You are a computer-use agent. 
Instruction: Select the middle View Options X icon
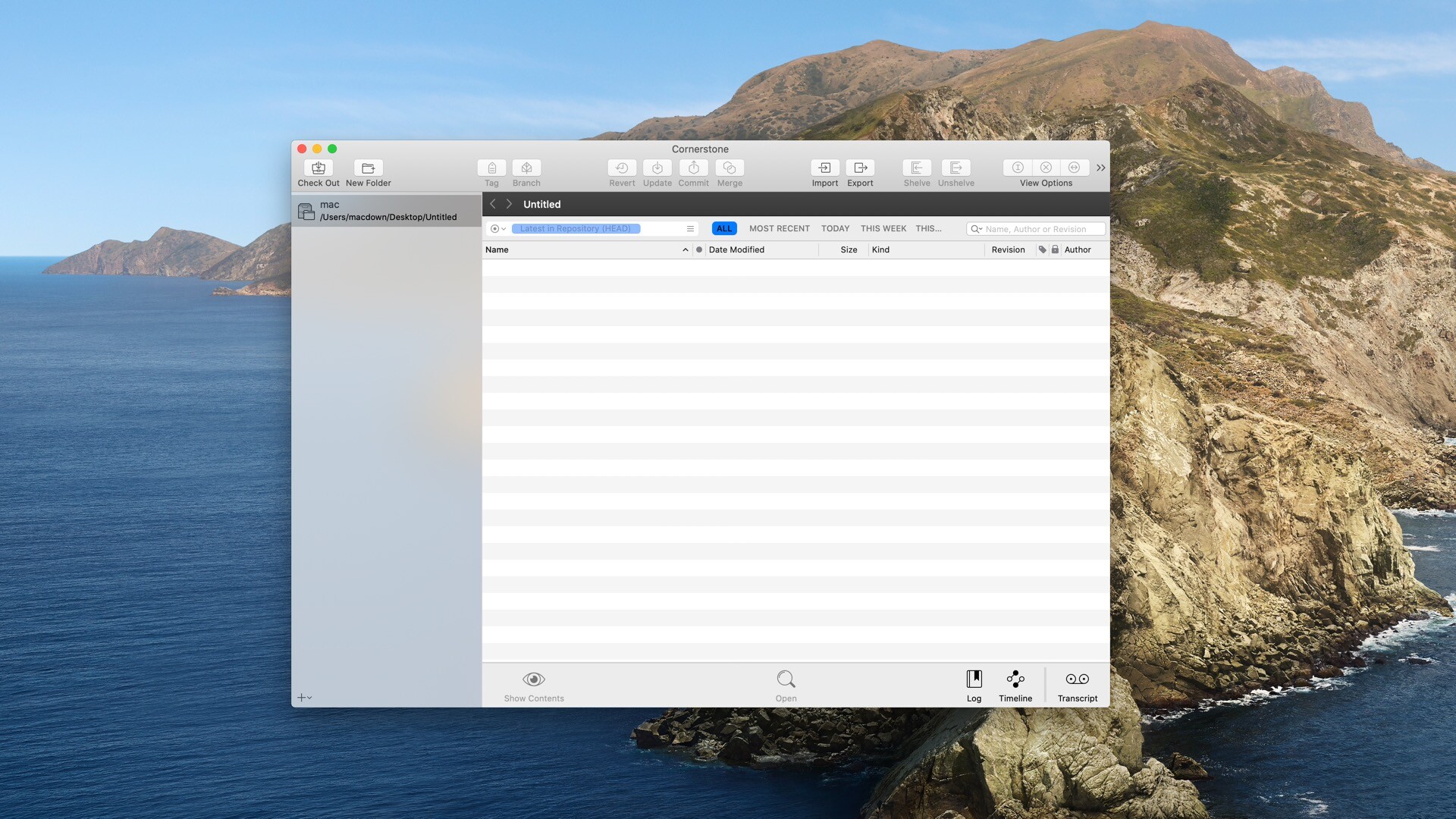click(x=1046, y=168)
